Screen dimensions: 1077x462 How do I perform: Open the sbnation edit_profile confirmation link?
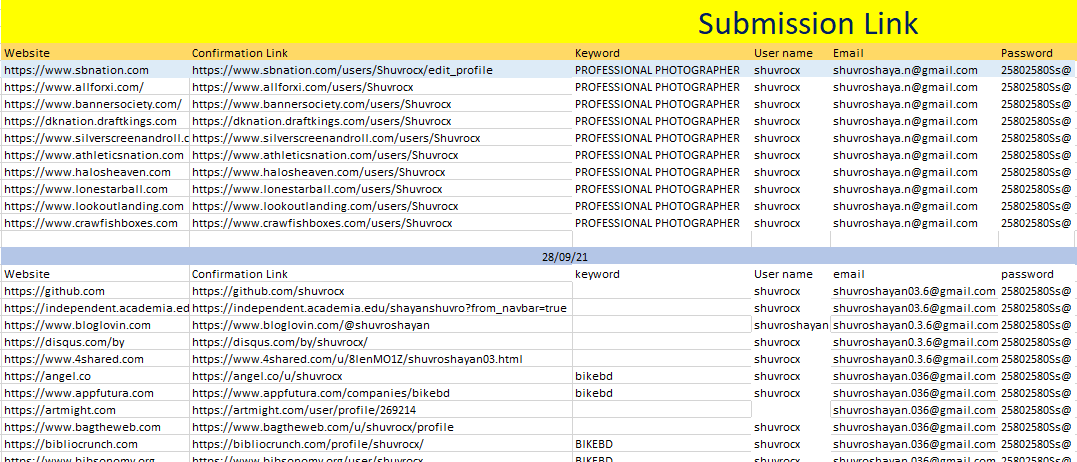pos(341,70)
